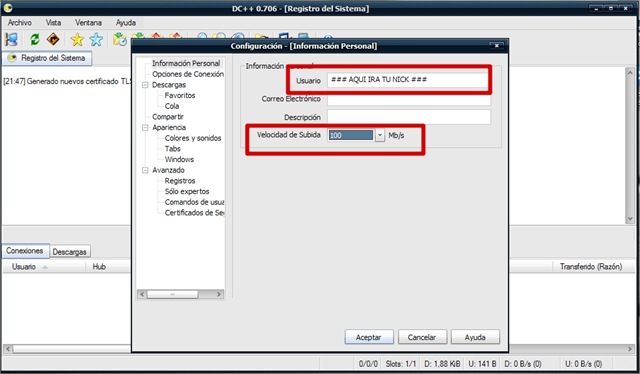Open the Archivo menu
The height and width of the screenshot is (374, 640).
point(20,22)
